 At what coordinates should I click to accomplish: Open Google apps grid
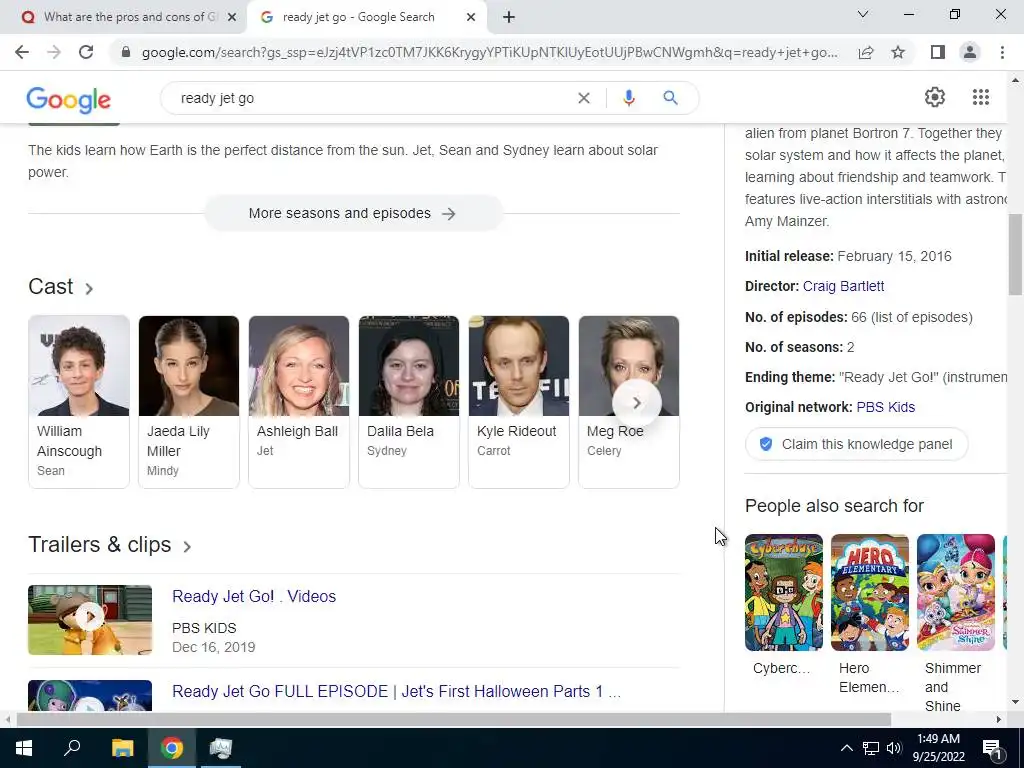click(980, 97)
